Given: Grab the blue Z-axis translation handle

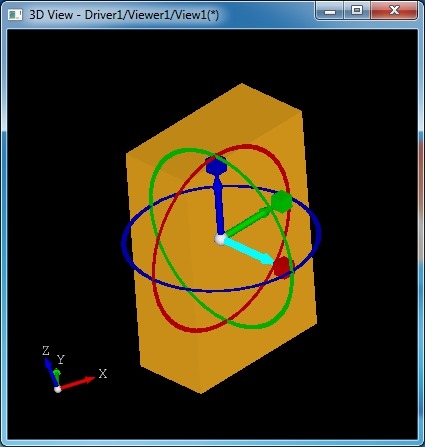Looking at the screenshot, I should pos(216,165).
